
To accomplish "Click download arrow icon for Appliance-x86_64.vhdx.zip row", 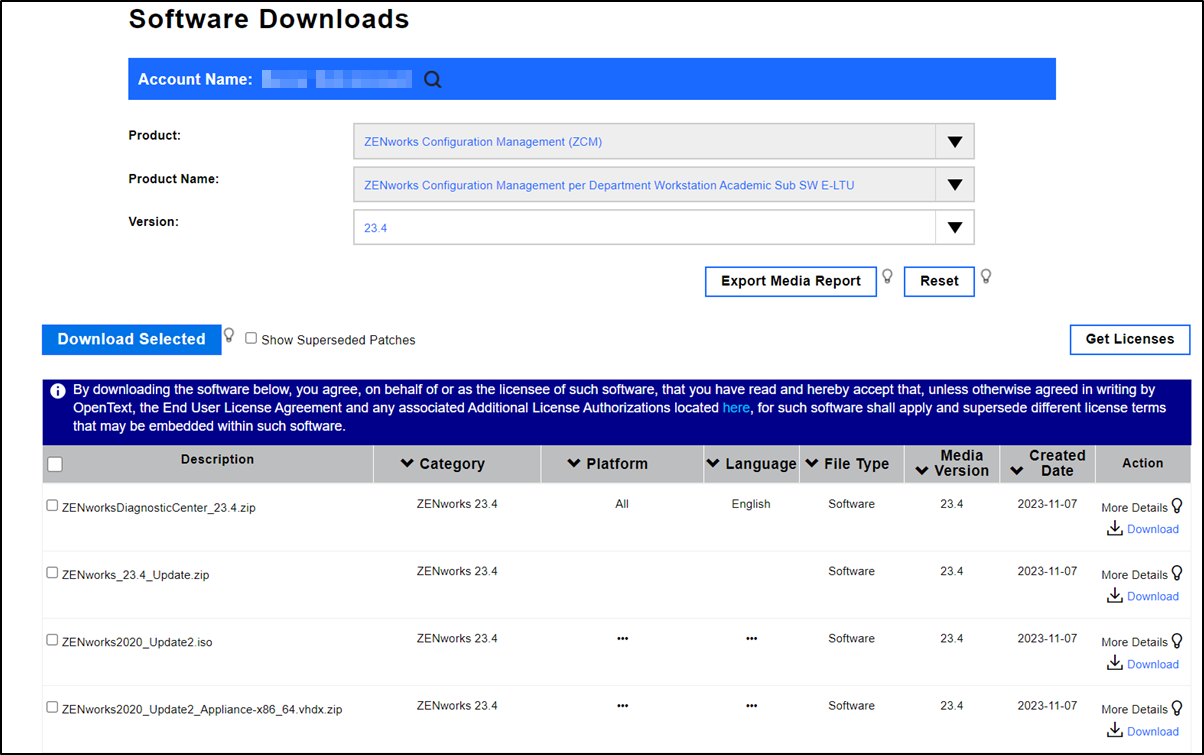I will point(1114,730).
